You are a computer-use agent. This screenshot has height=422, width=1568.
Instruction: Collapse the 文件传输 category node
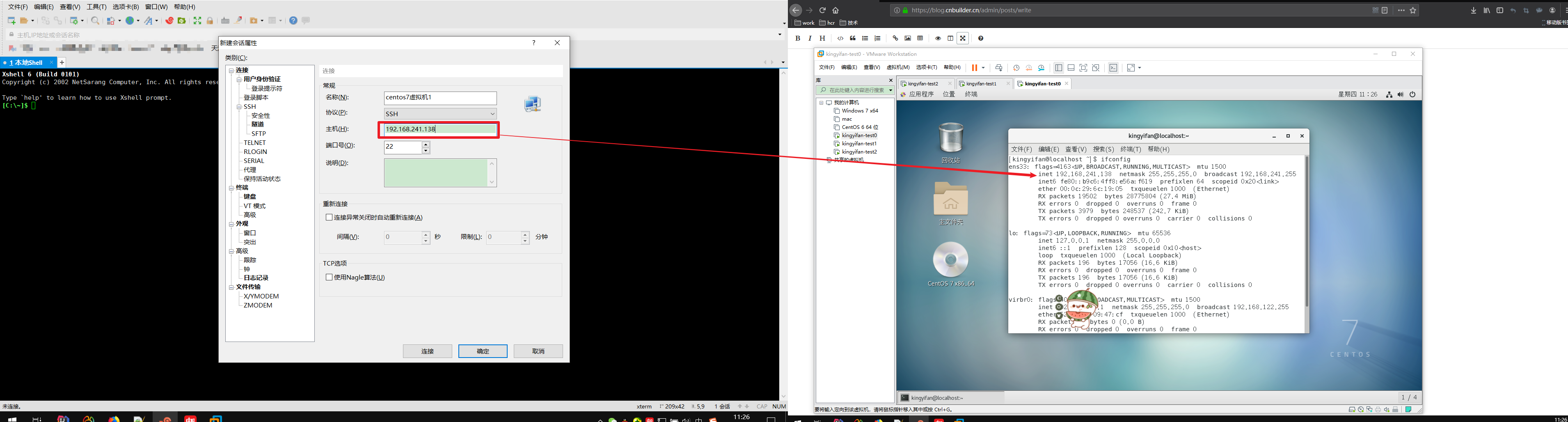(231, 287)
